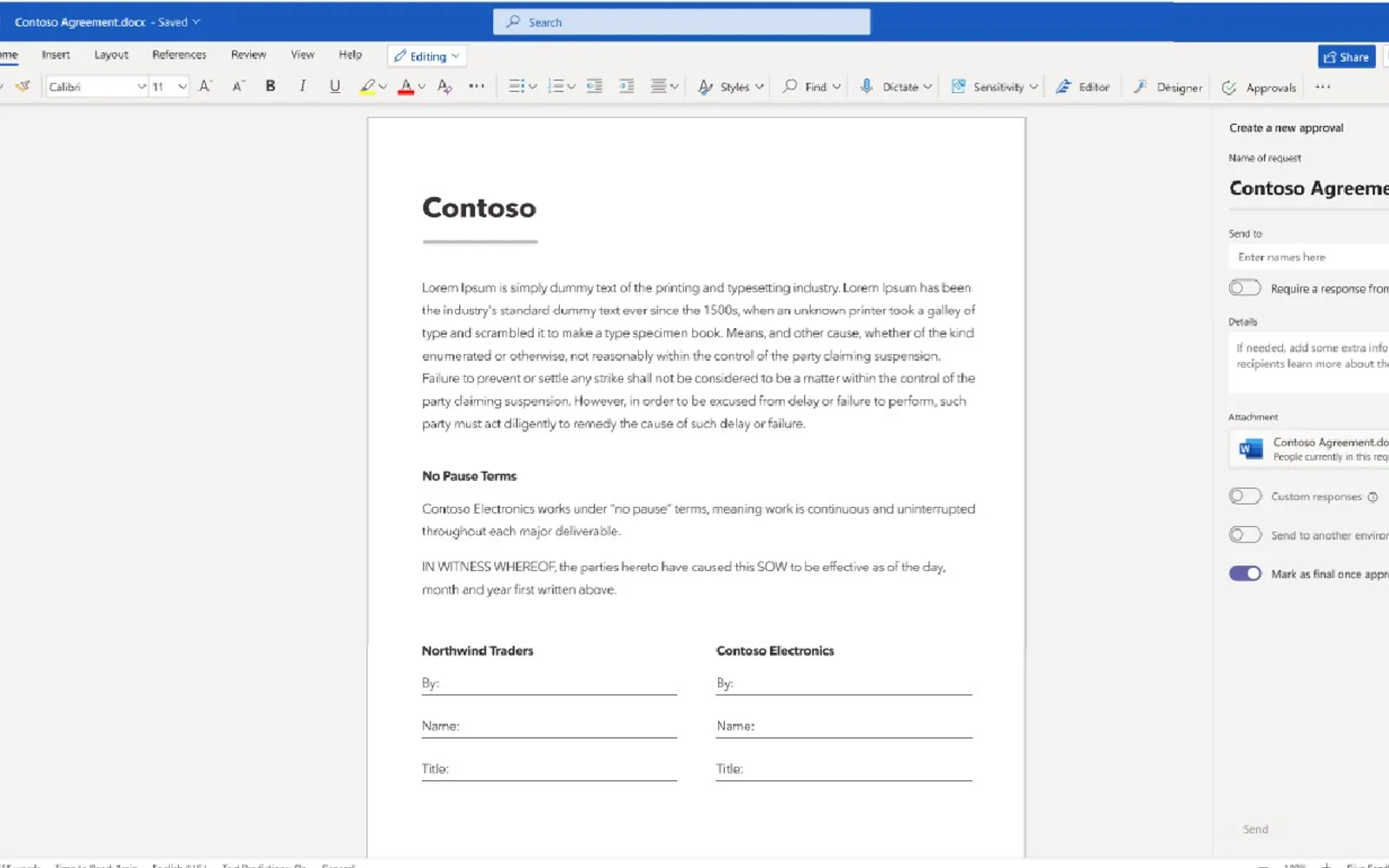Increase font size with grow font icon

206,86
